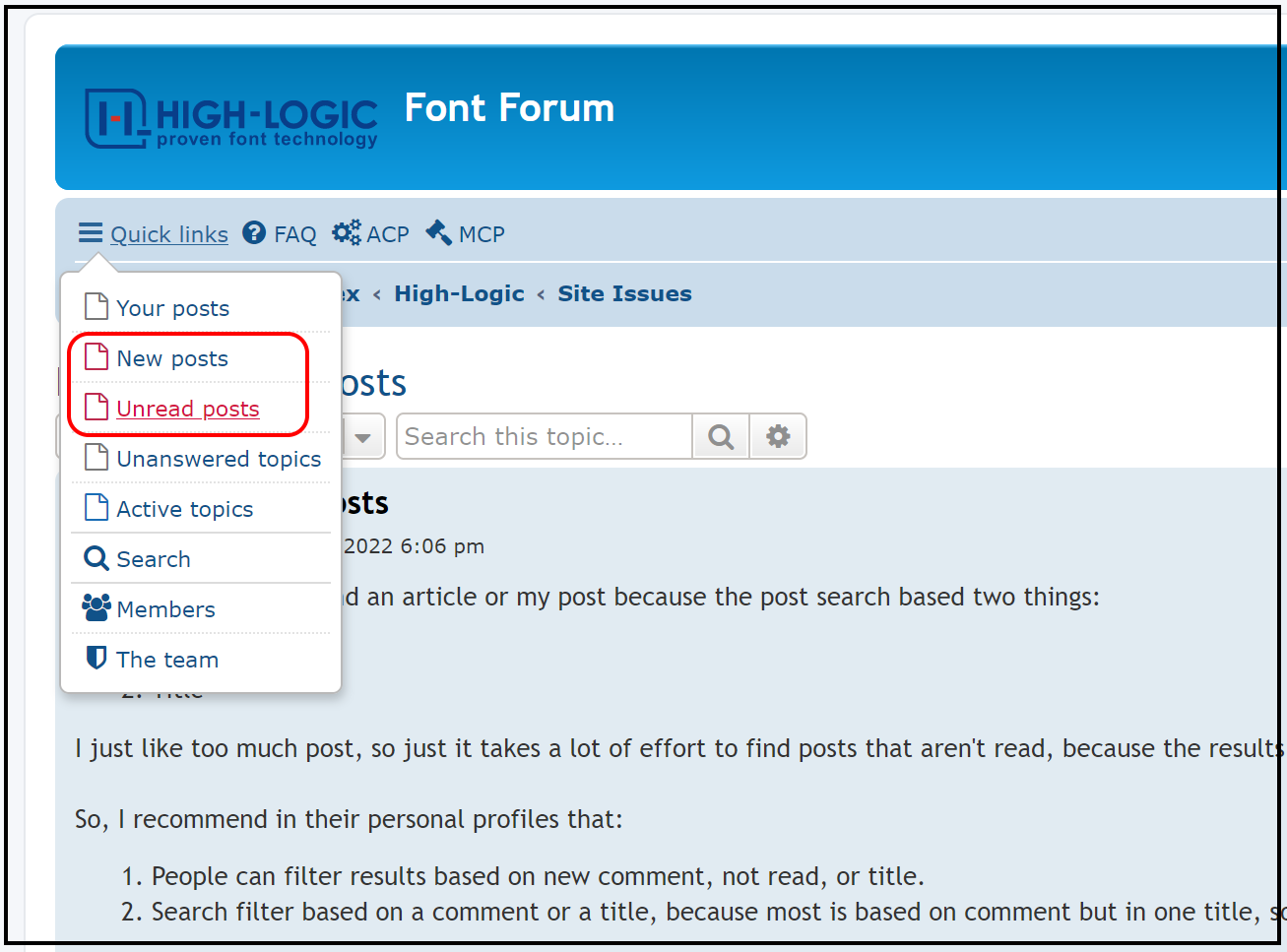The image size is (1287, 952).
Task: Click the FAQ question mark icon
Action: [x=254, y=233]
